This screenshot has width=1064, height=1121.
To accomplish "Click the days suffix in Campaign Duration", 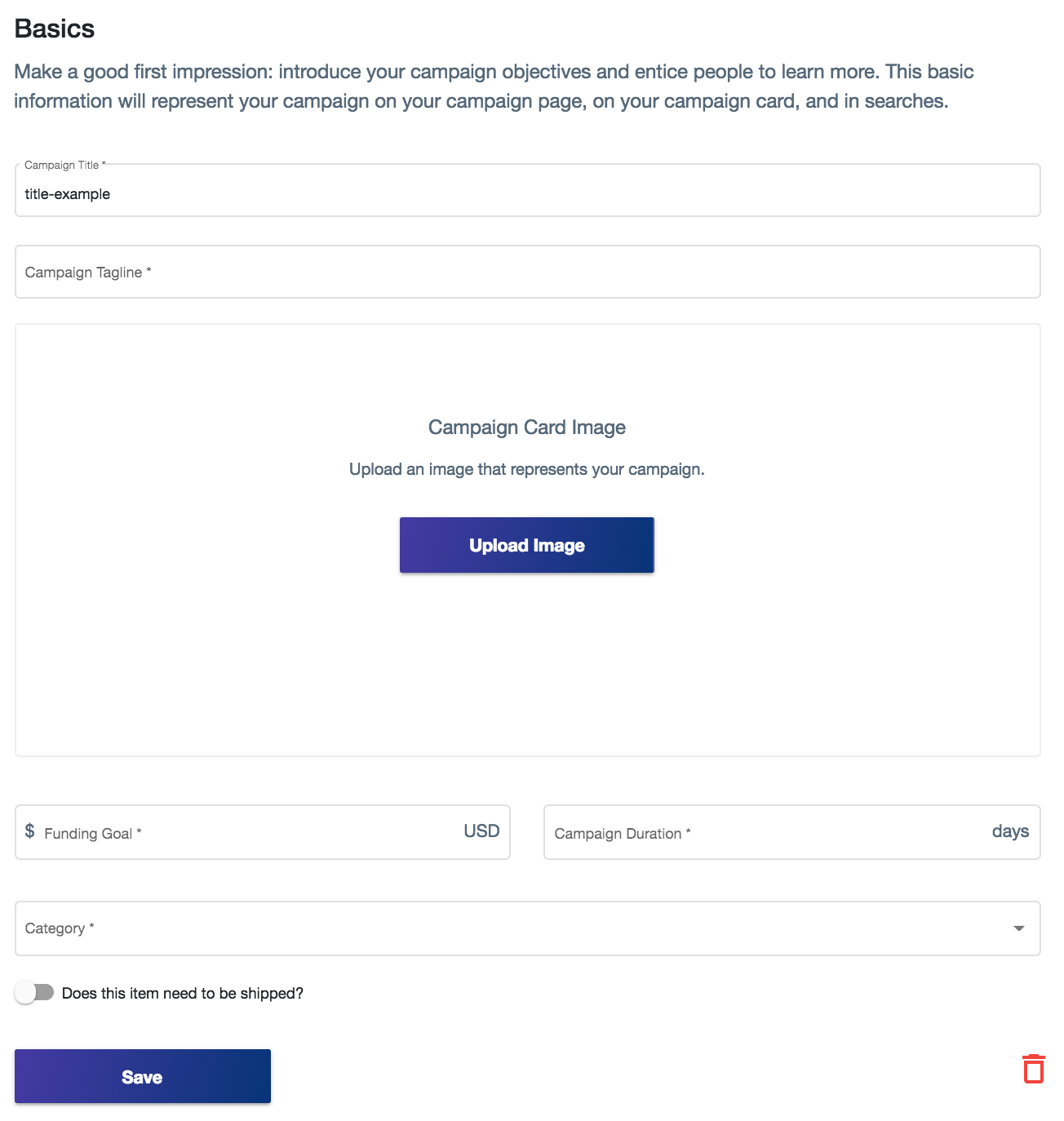I will [x=1010, y=831].
